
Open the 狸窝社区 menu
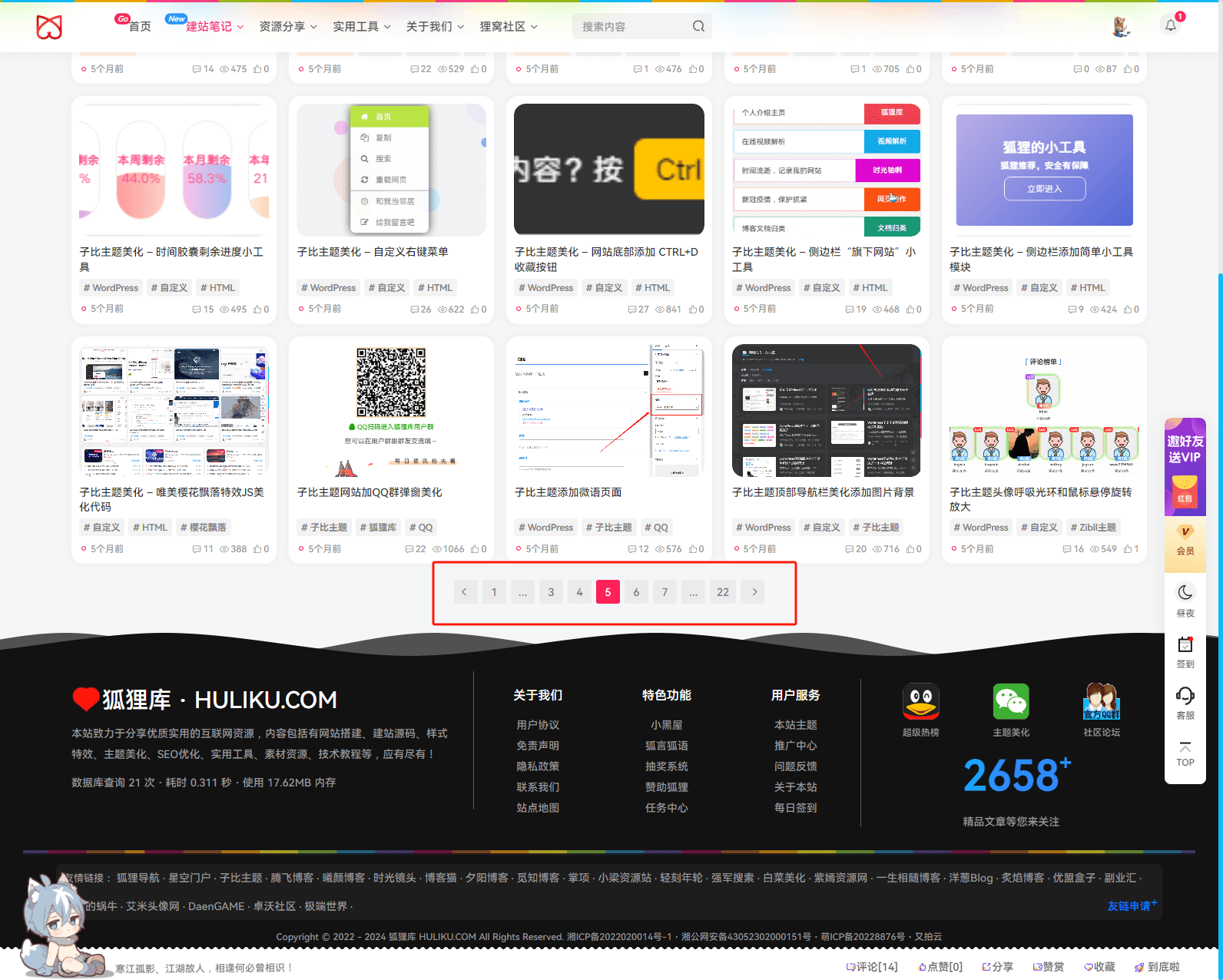(509, 27)
